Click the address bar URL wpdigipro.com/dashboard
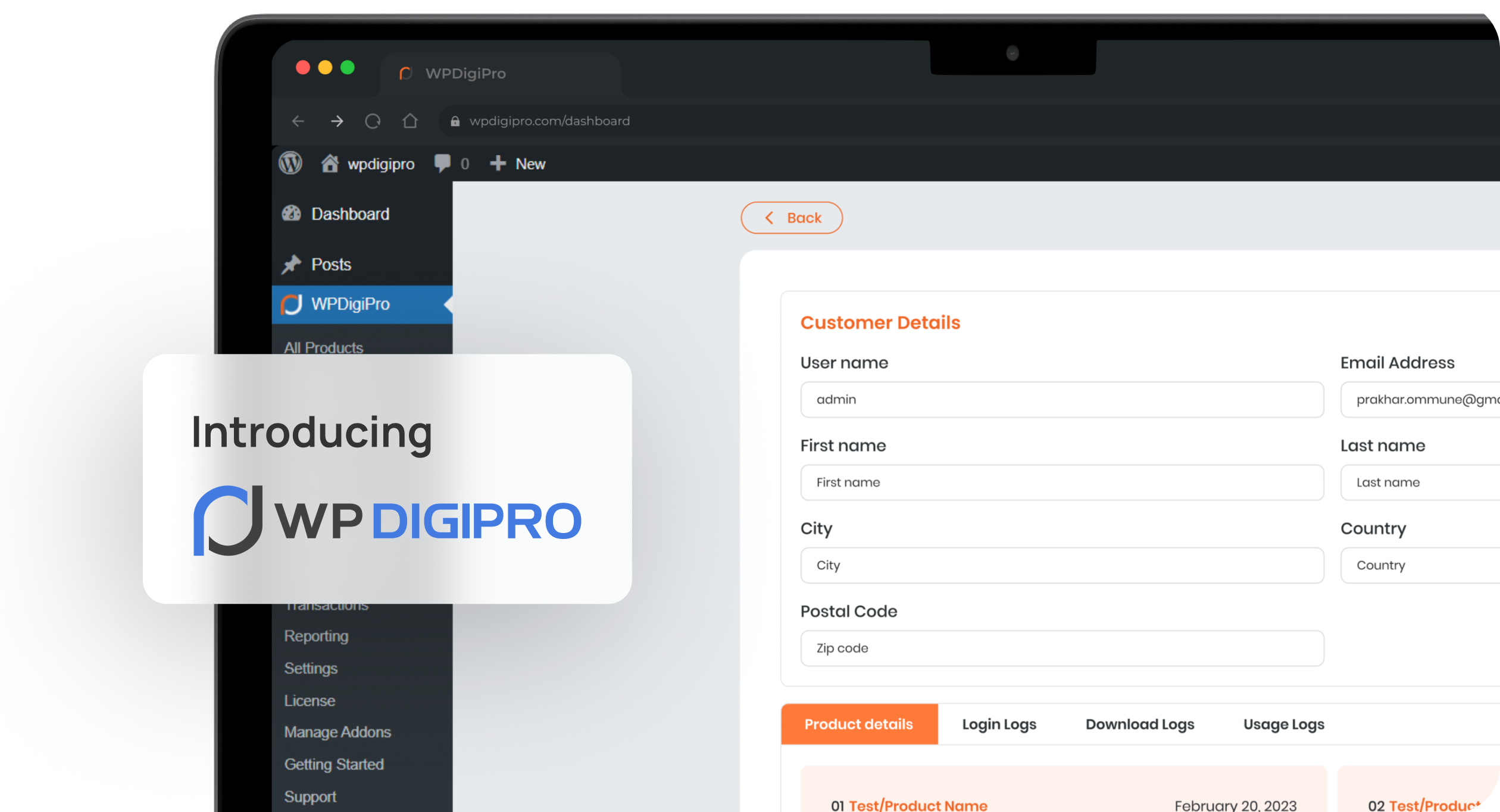The height and width of the screenshot is (812, 1500). (x=549, y=121)
